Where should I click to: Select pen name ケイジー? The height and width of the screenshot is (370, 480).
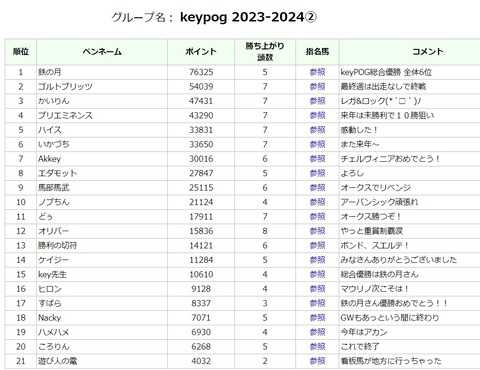53,260
